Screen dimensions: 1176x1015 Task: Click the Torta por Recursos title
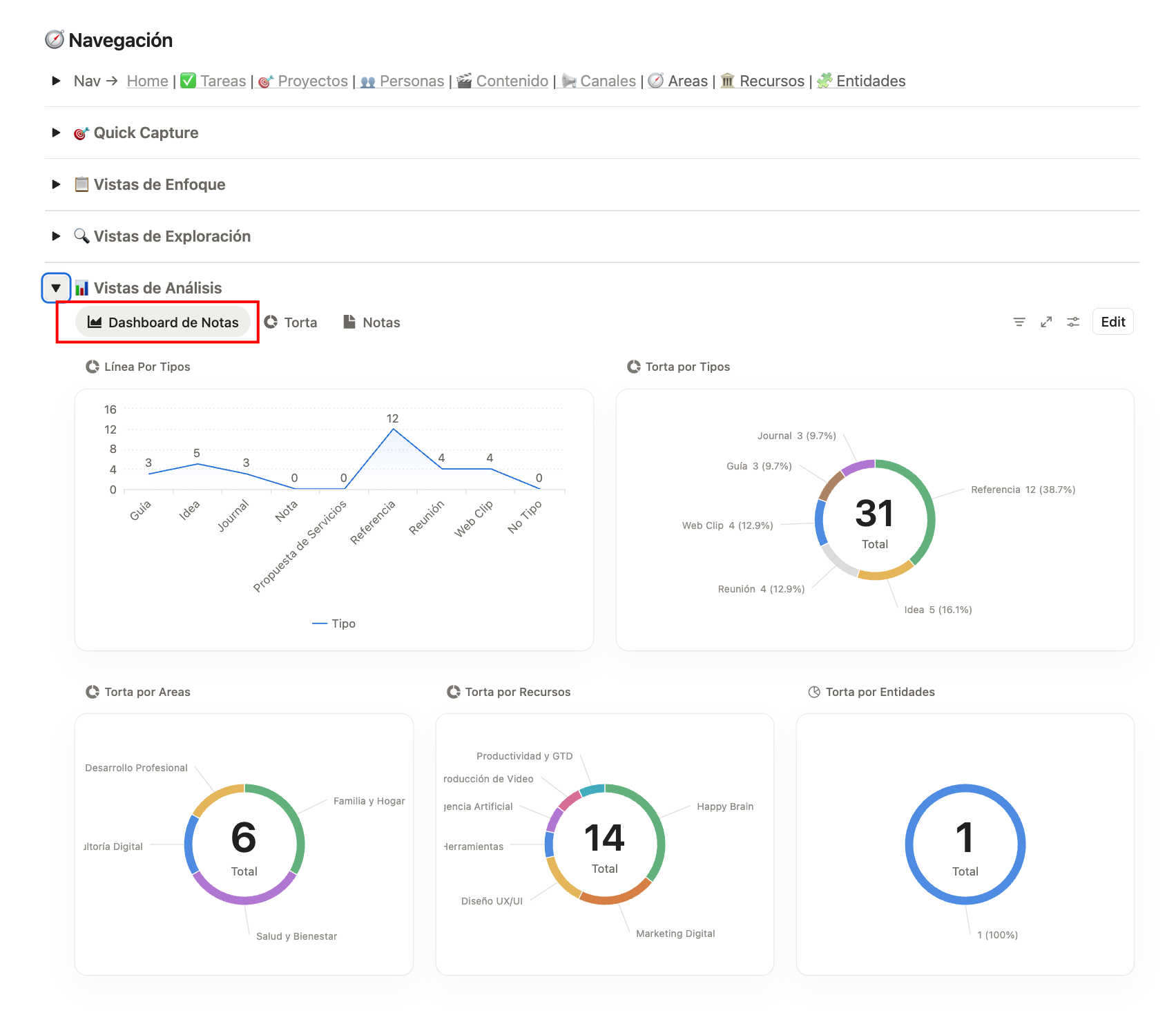point(518,692)
